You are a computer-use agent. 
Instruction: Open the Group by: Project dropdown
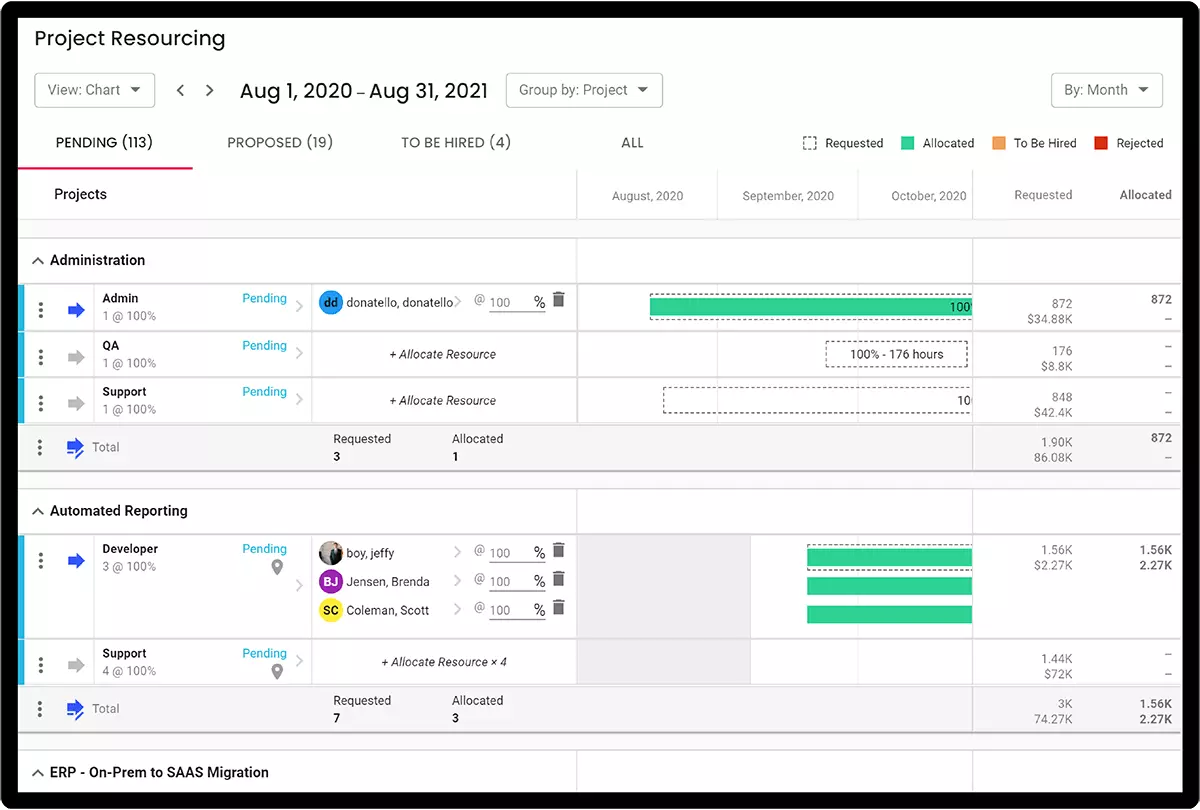584,90
